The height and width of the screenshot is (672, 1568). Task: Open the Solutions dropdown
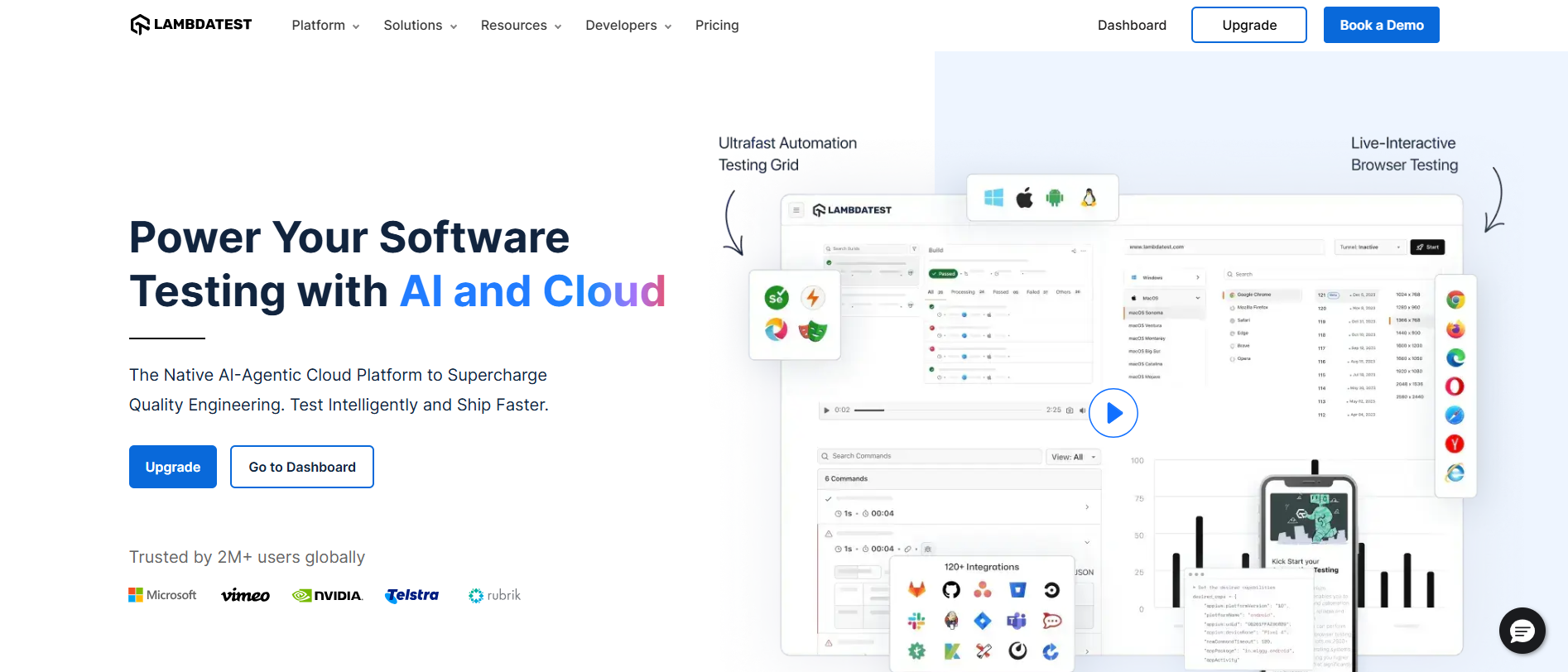click(x=420, y=26)
